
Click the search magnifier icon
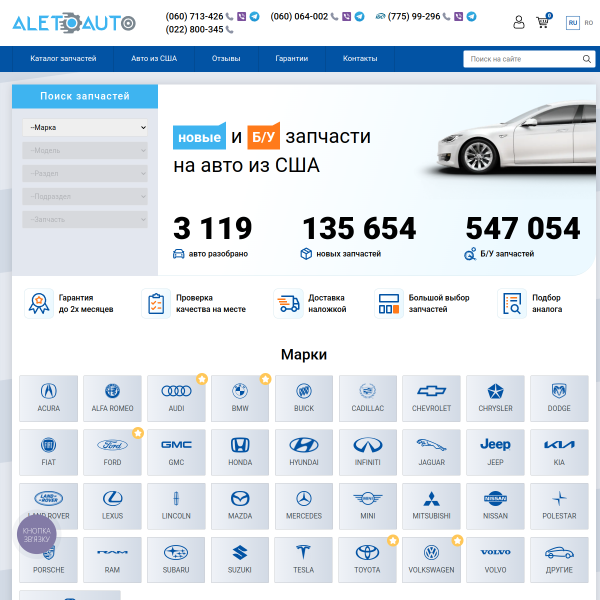click(x=586, y=59)
